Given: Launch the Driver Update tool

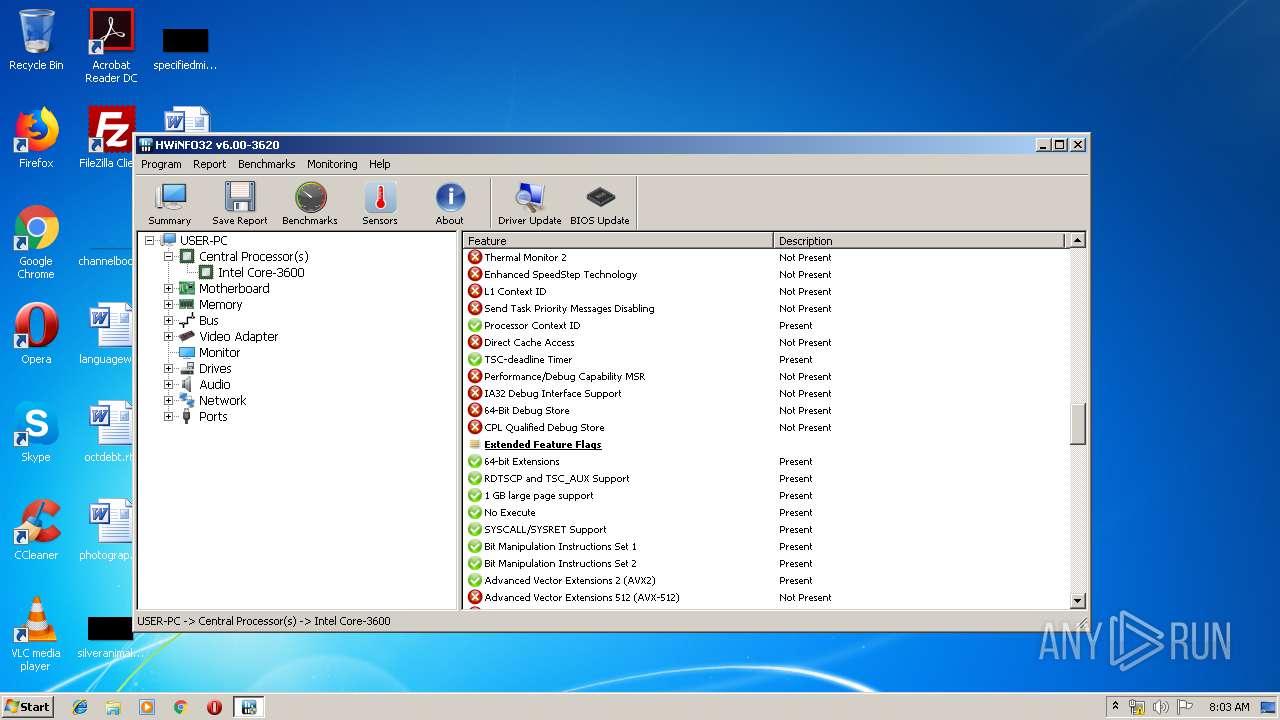Looking at the screenshot, I should 530,203.
